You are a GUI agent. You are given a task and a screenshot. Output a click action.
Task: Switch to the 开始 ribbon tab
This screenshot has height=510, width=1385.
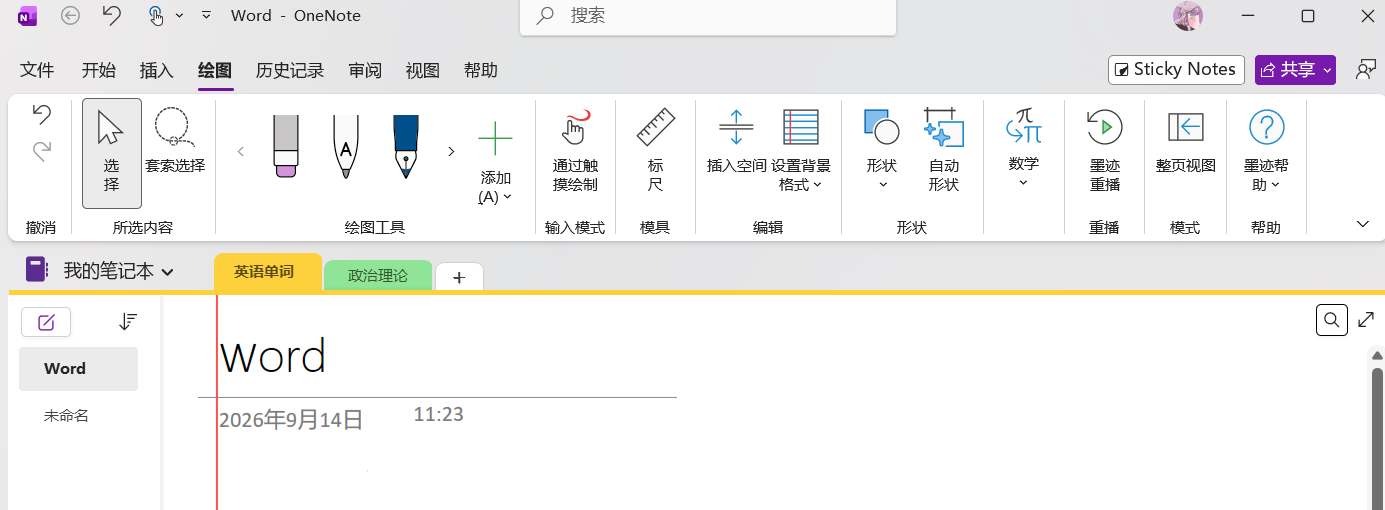pos(98,70)
